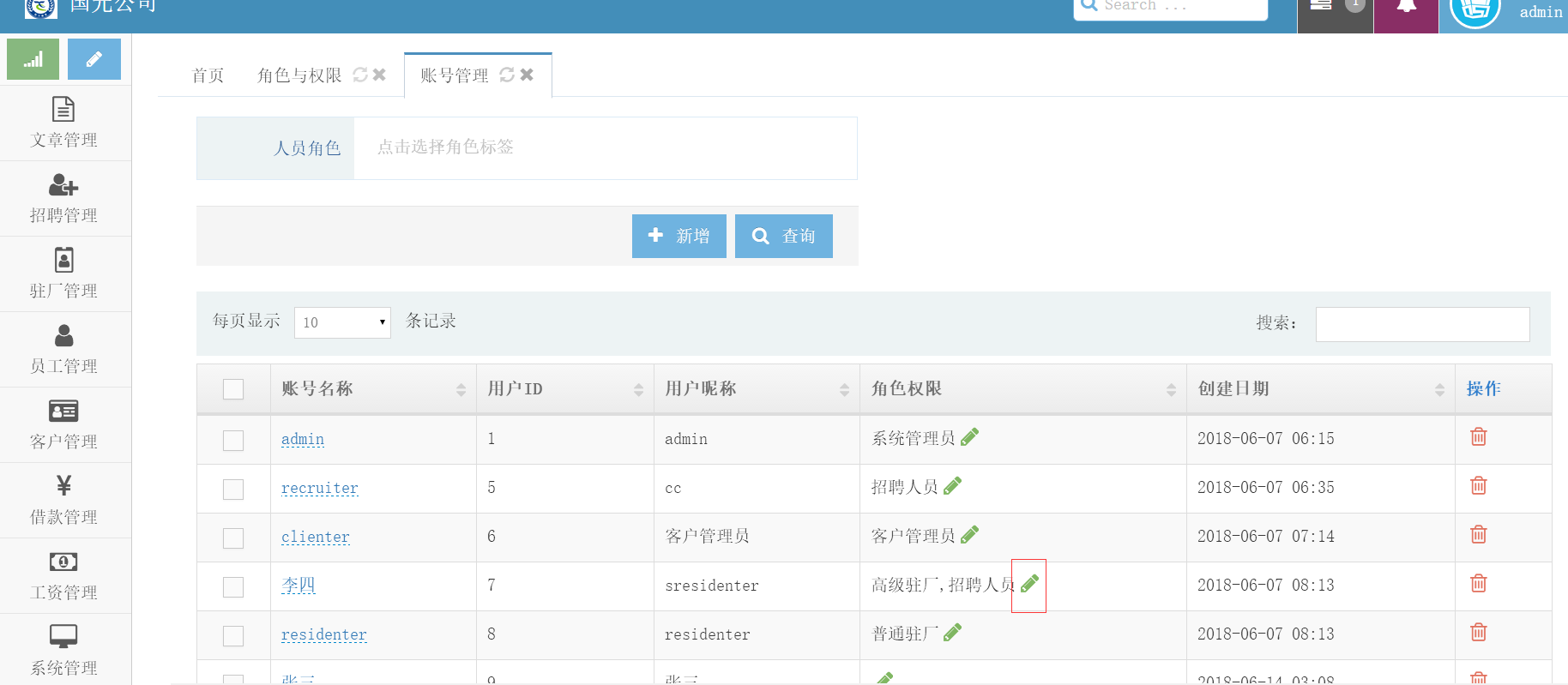The width and height of the screenshot is (1568, 685).
Task: Check the residenter row checkbox
Action: [x=233, y=636]
